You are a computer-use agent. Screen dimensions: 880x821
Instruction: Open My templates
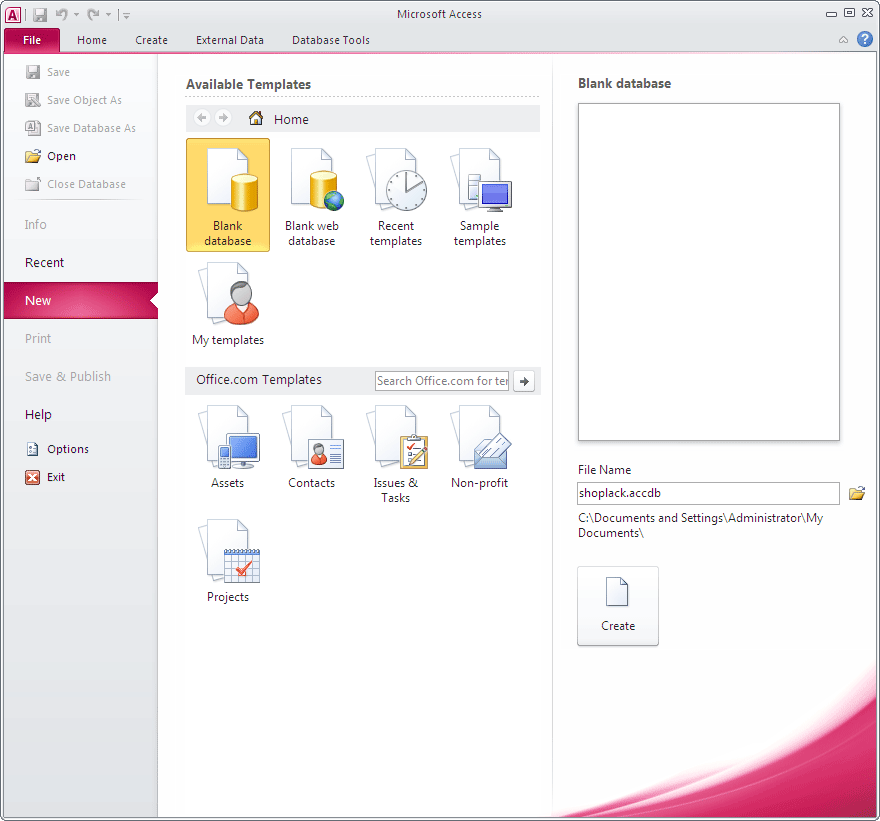pyautogui.click(x=228, y=304)
